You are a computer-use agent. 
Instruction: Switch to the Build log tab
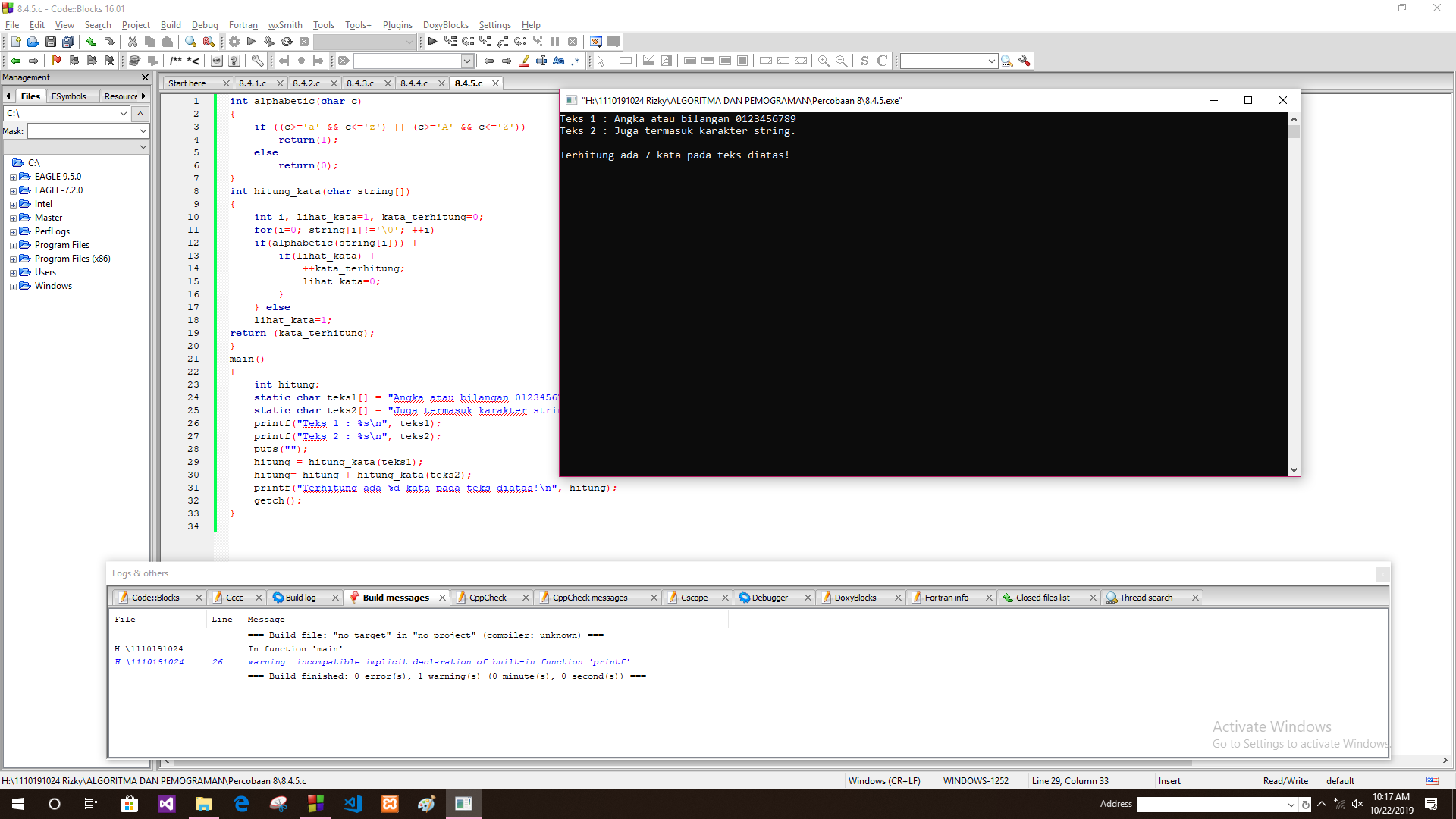pos(300,598)
